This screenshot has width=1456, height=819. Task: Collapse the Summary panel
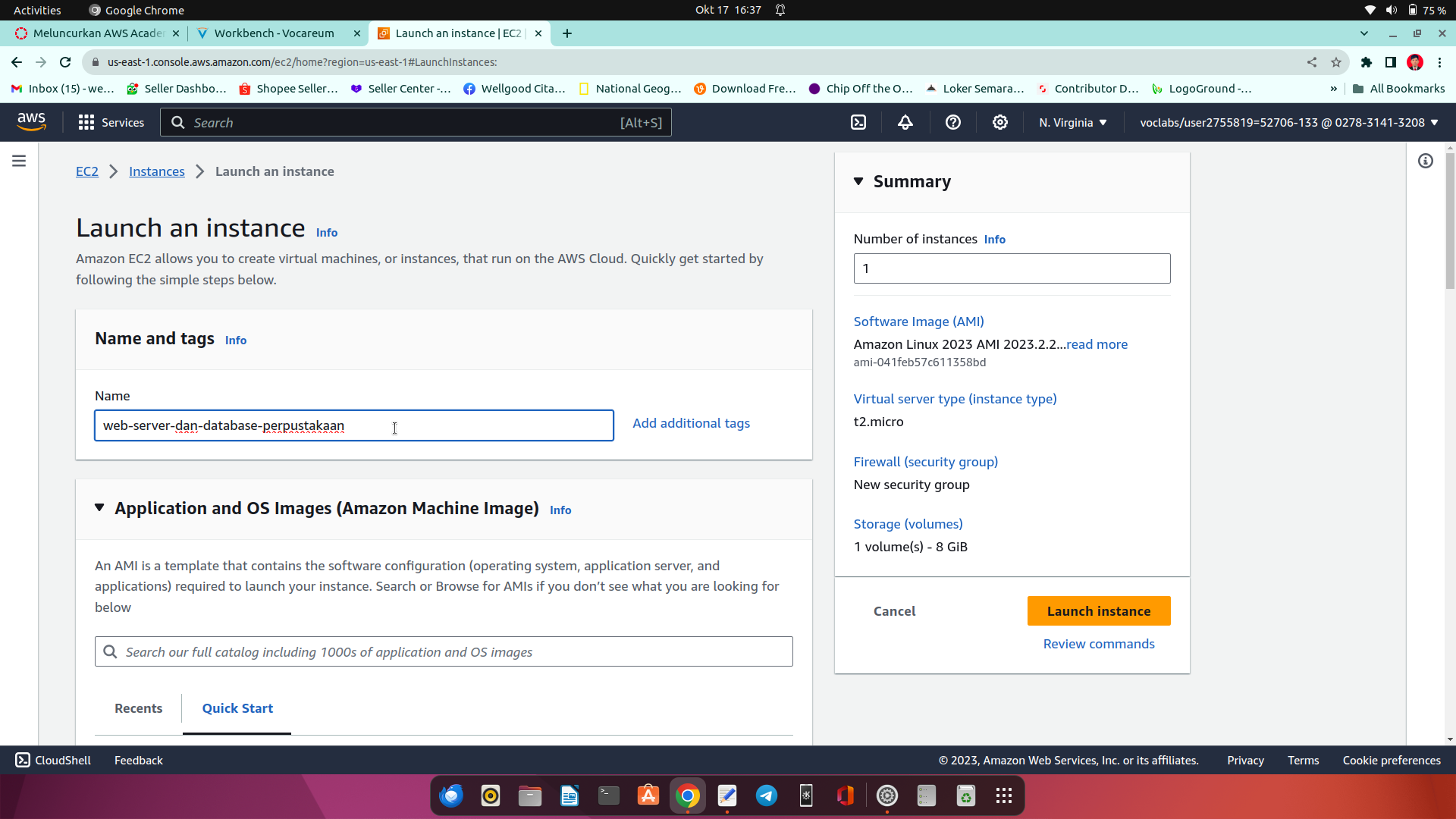click(x=858, y=181)
